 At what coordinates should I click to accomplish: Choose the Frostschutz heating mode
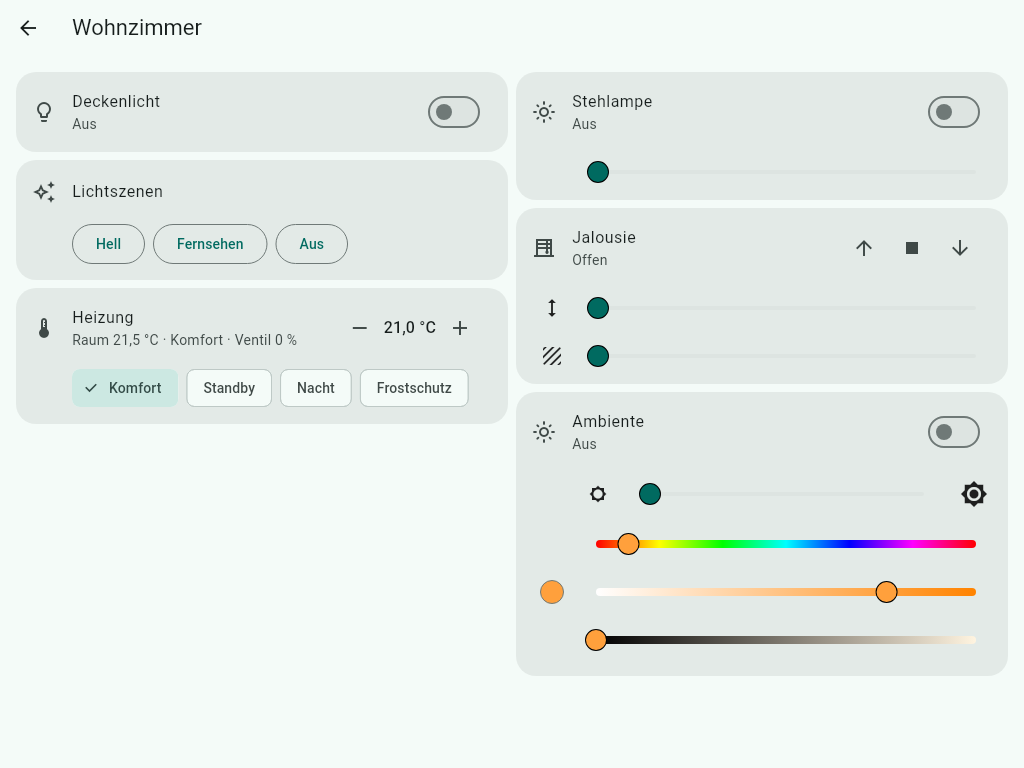click(414, 388)
